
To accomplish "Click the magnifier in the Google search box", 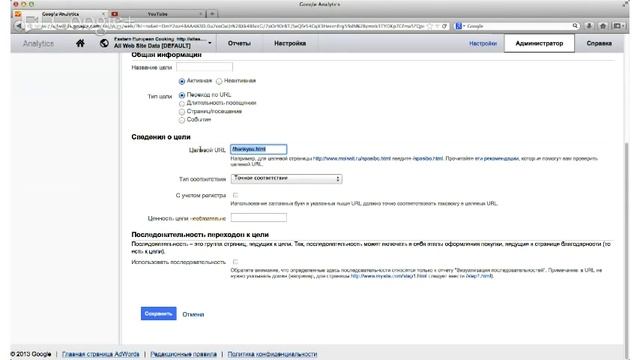I will pyautogui.click(x=575, y=26).
